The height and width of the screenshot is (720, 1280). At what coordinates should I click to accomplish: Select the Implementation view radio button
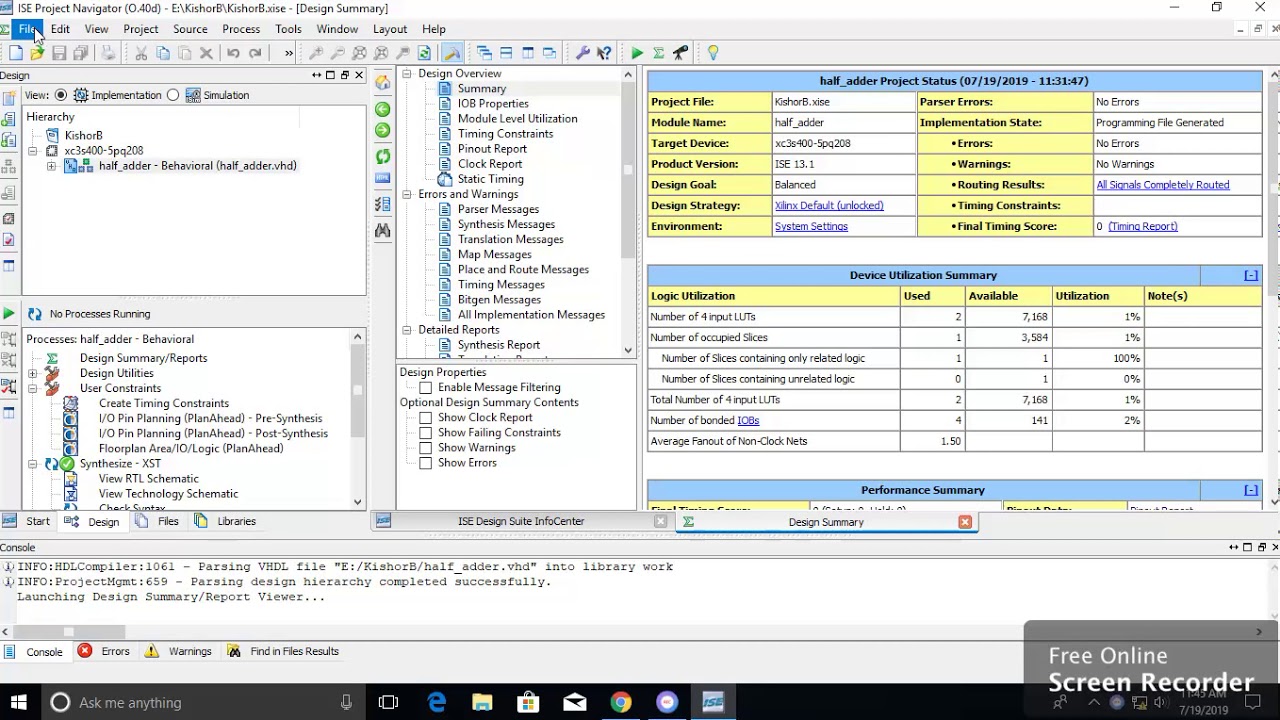tap(61, 95)
